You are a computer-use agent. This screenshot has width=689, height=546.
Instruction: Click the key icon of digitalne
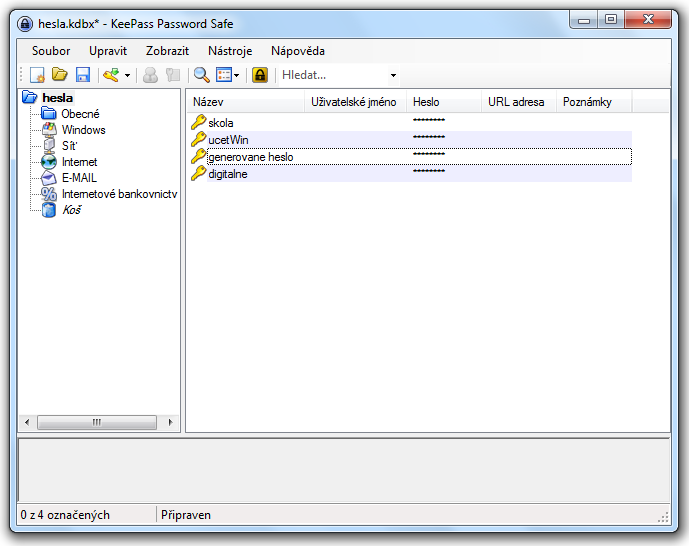(199, 174)
